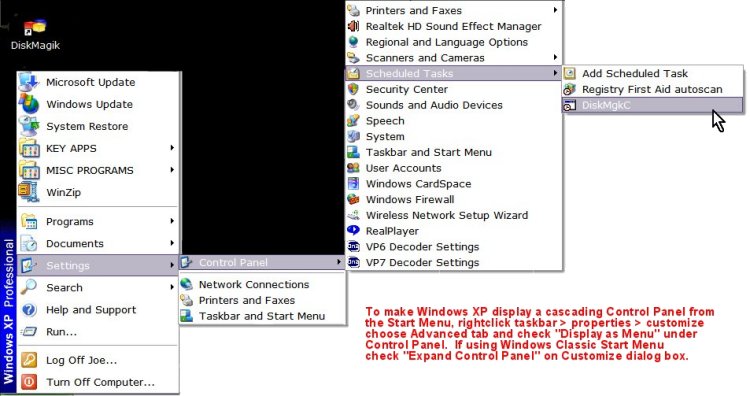Click the Windows Firewall icon
Viewport: 750px width, 396px height.
pos(353,199)
